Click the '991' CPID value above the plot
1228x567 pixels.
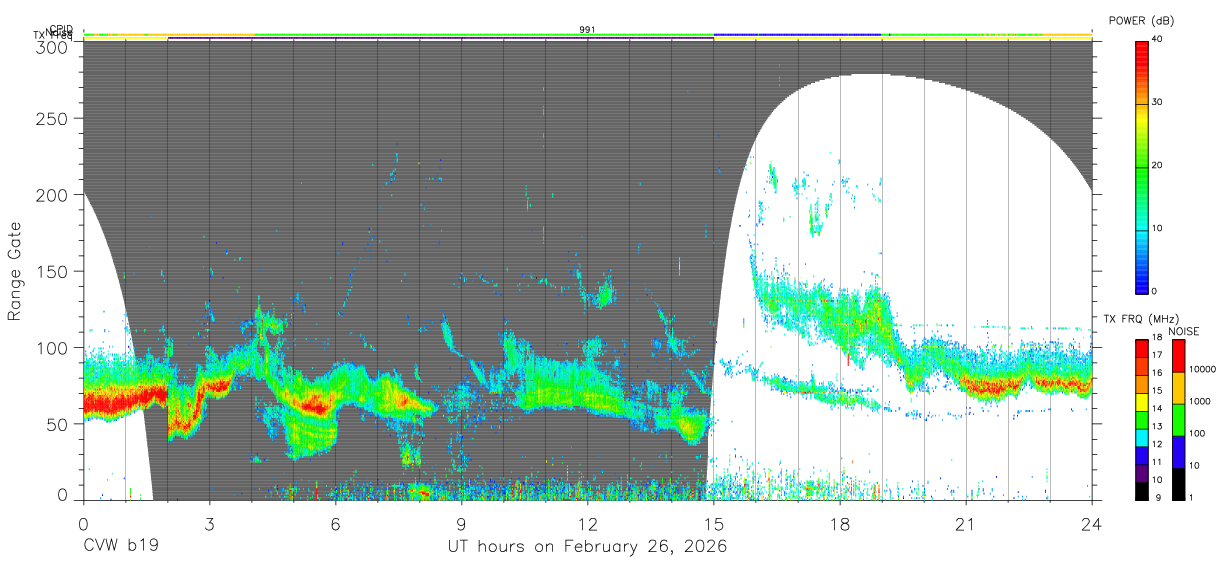click(587, 30)
